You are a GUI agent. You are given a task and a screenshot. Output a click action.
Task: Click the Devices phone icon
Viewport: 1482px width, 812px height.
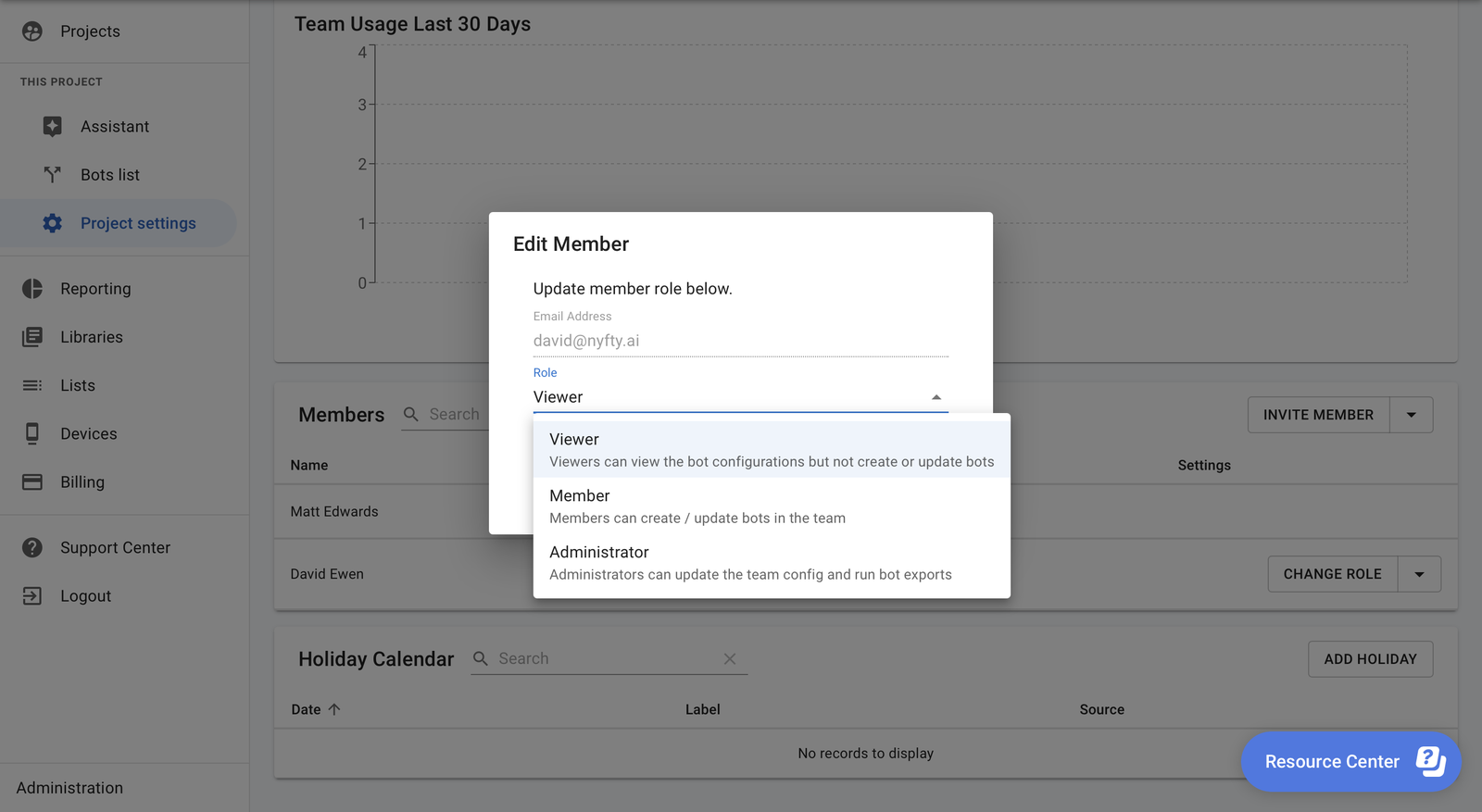pyautogui.click(x=32, y=433)
